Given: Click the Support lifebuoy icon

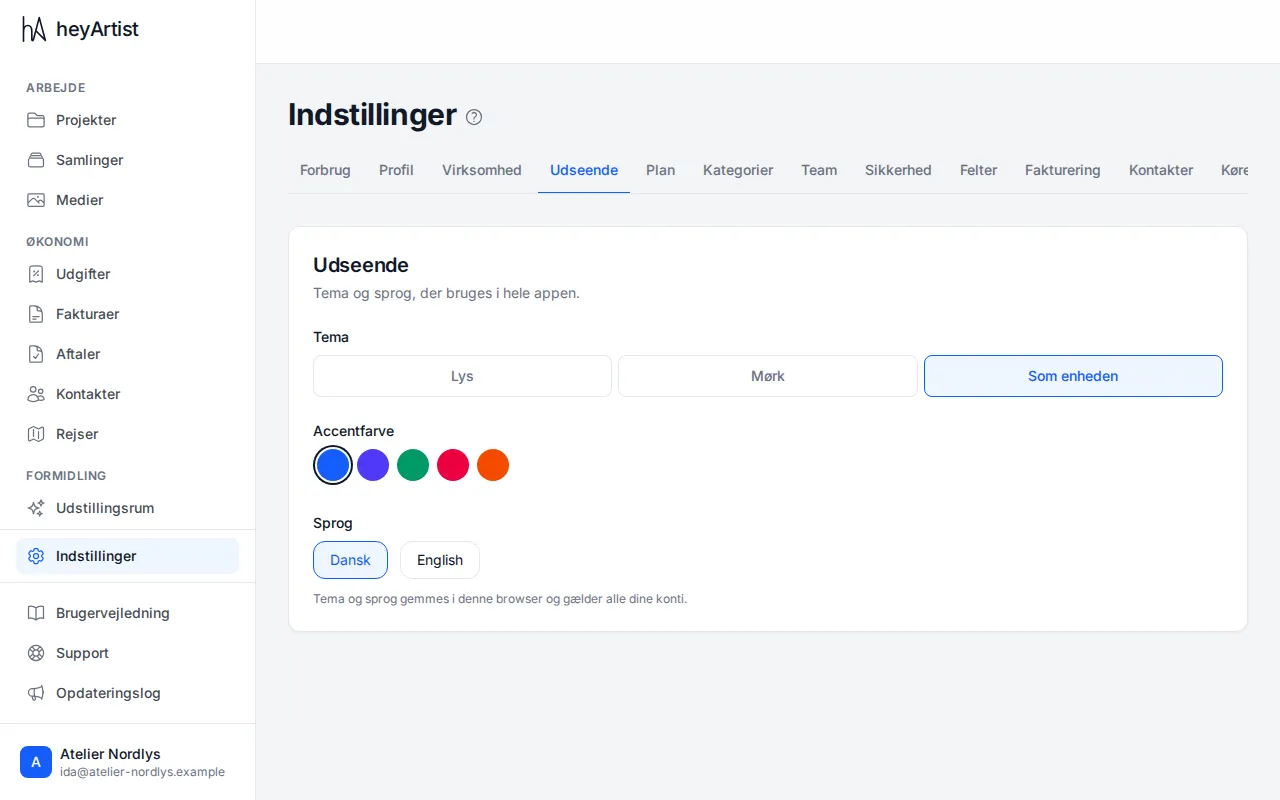Looking at the screenshot, I should [x=36, y=653].
